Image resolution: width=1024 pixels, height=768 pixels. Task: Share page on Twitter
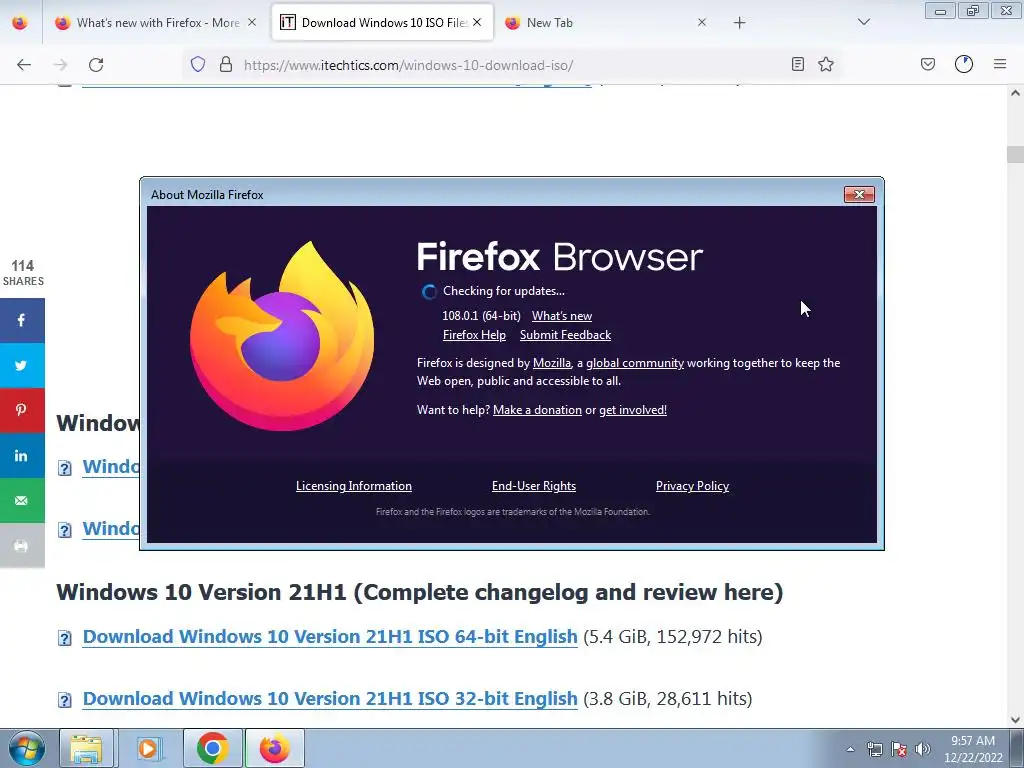pos(22,366)
